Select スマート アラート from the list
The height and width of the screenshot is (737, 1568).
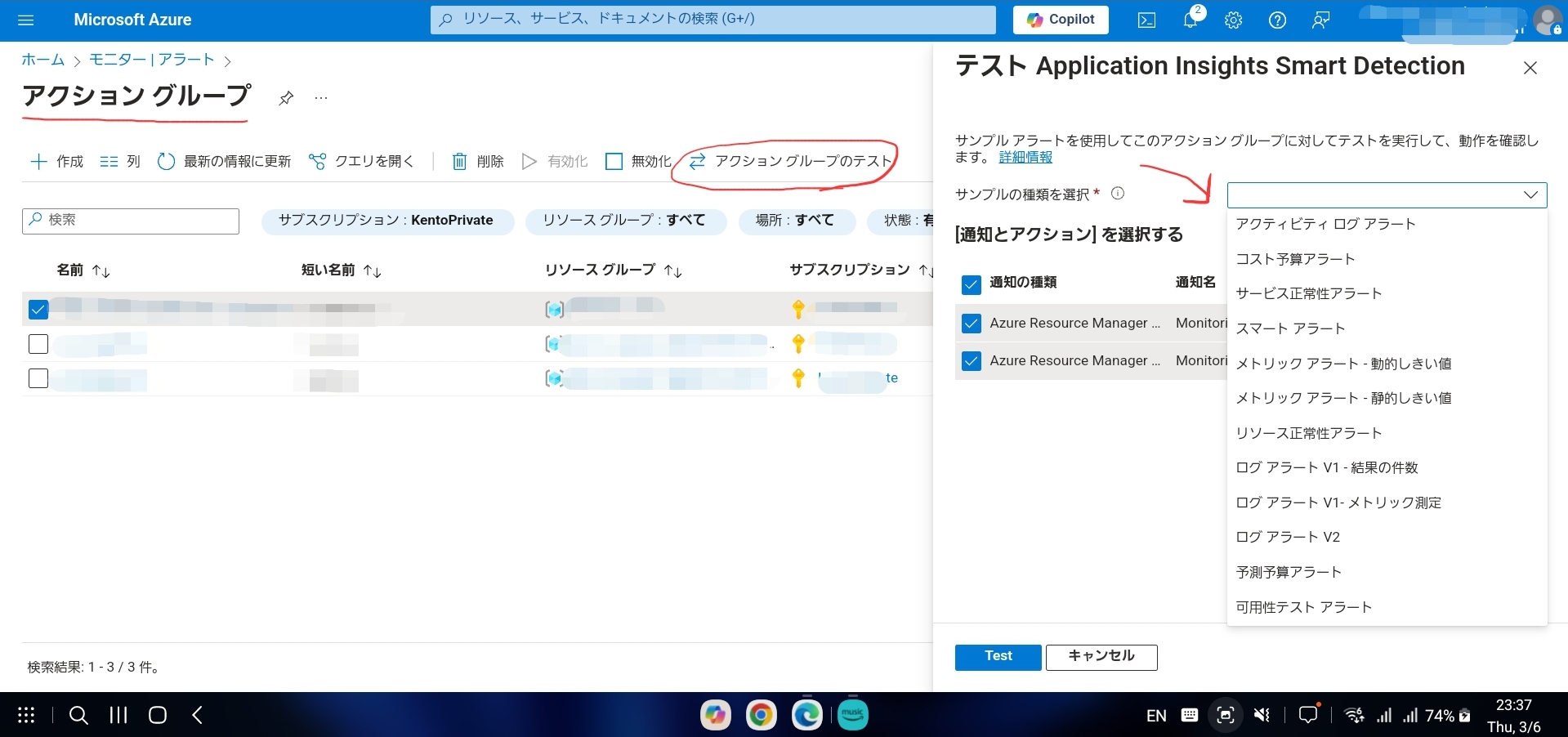1290,328
